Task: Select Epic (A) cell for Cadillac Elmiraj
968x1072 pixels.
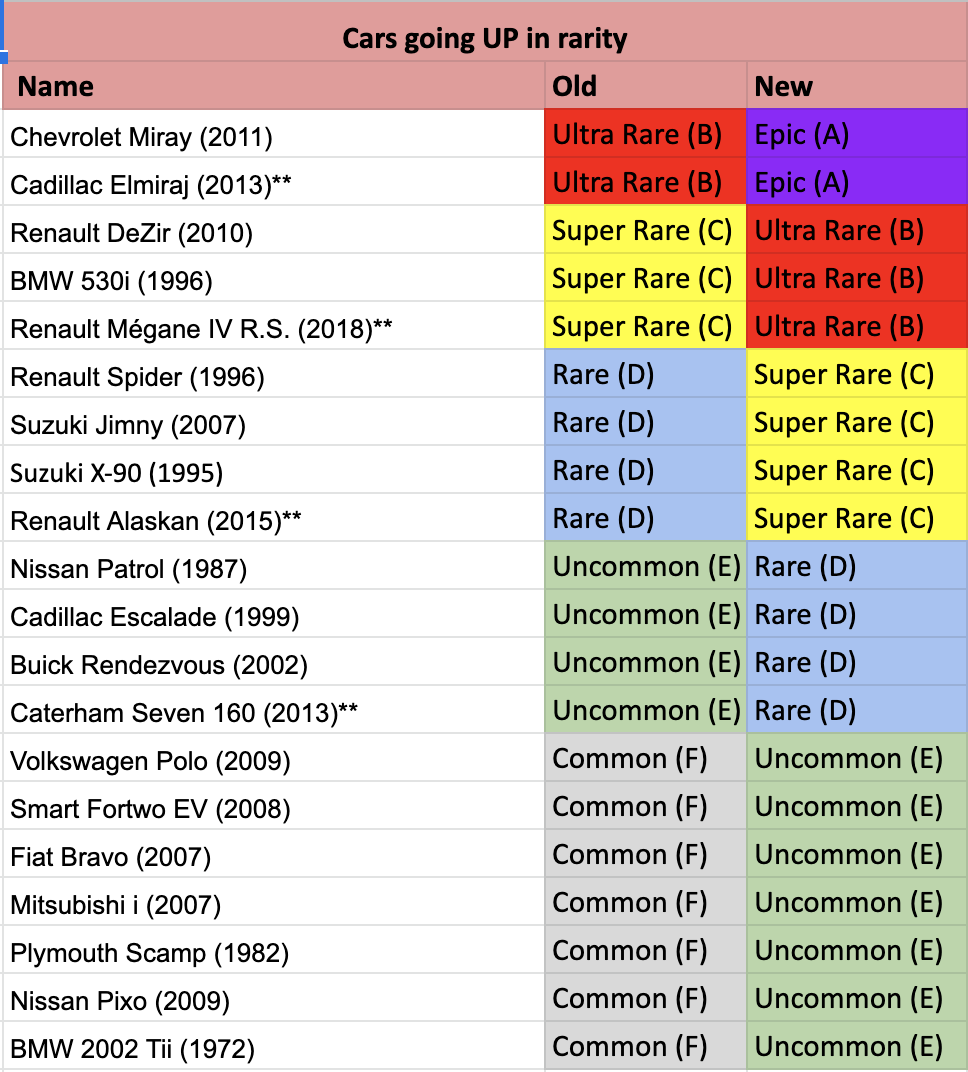Action: pyautogui.click(x=857, y=181)
